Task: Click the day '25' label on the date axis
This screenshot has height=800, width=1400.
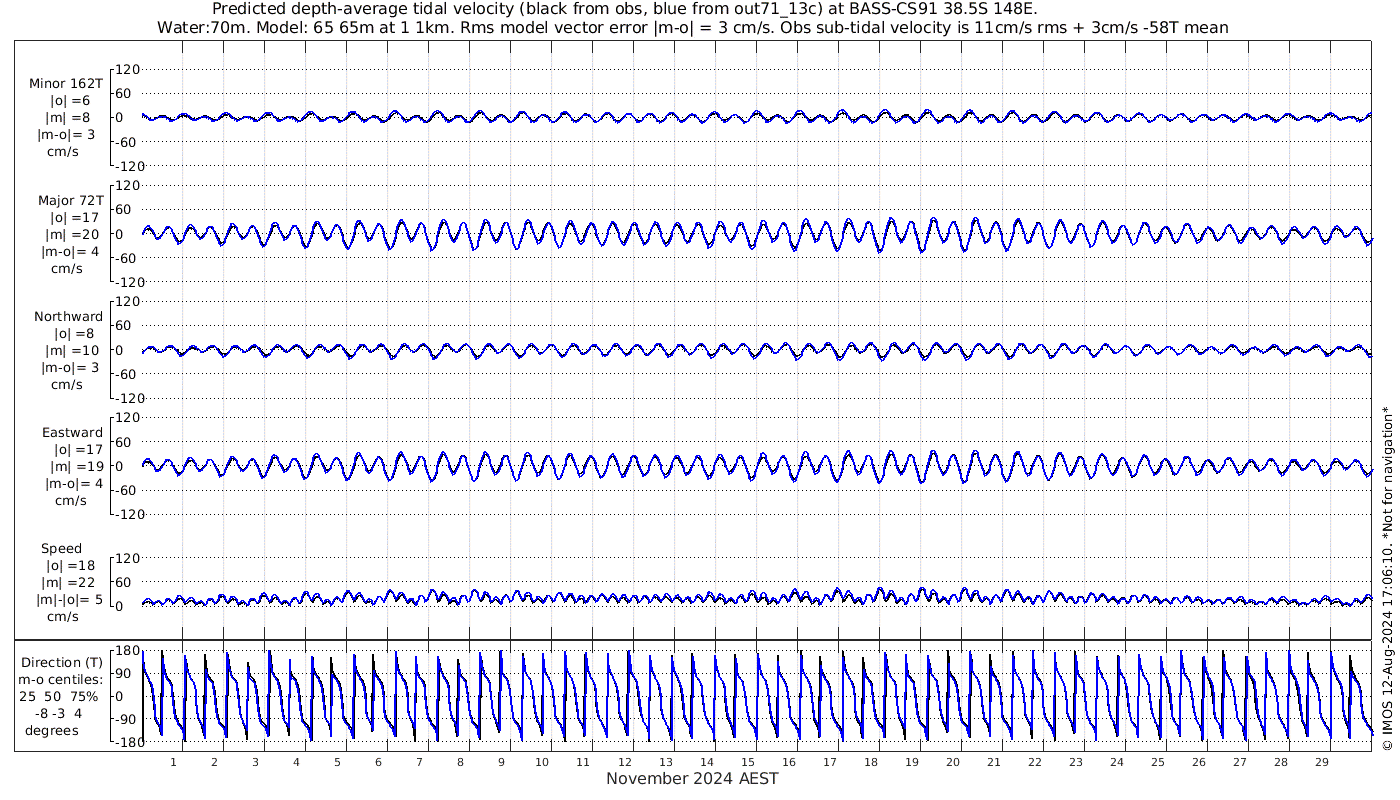Action: [x=1157, y=762]
